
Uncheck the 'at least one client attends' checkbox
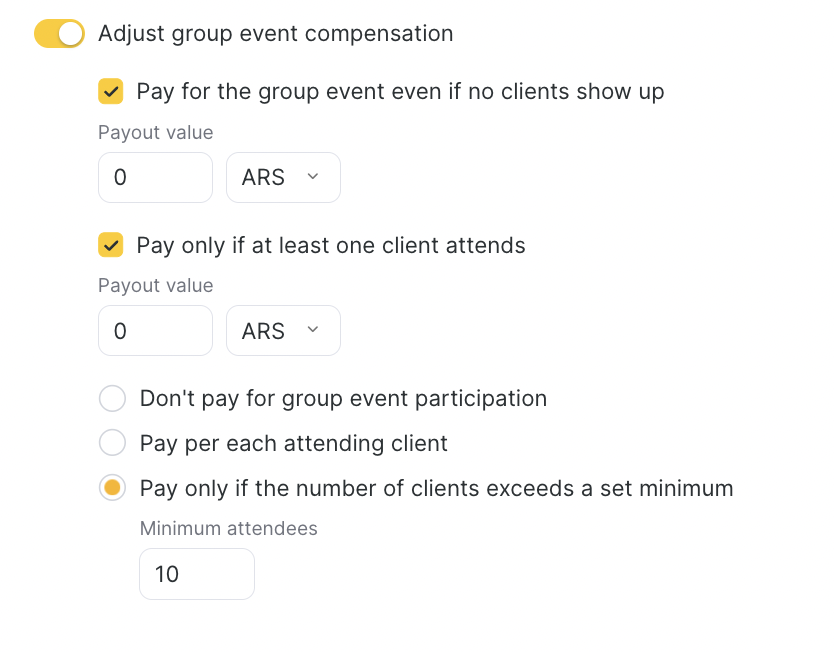(111, 245)
